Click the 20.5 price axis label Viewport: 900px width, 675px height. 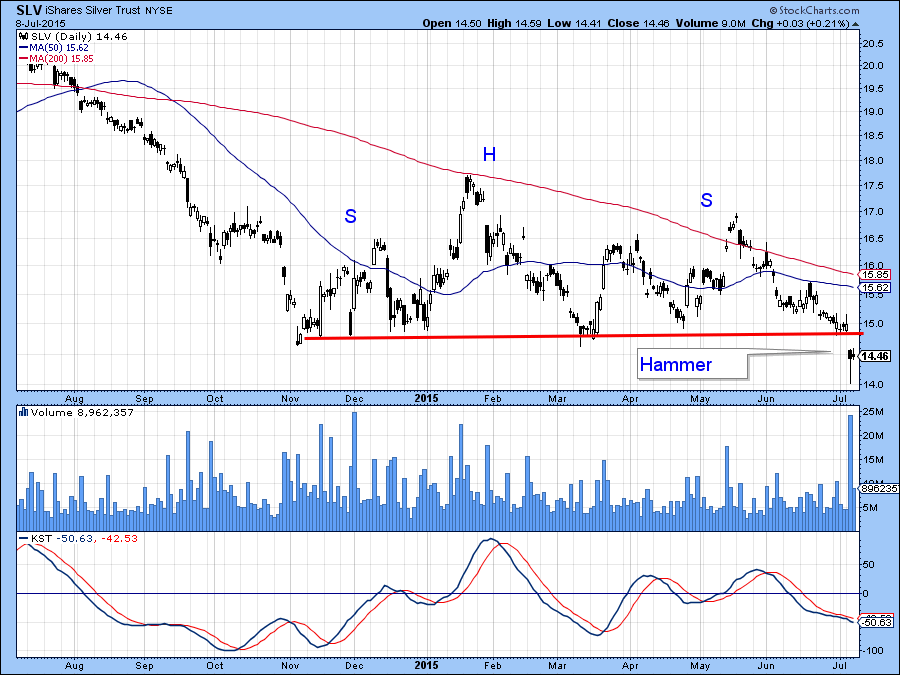[x=872, y=44]
